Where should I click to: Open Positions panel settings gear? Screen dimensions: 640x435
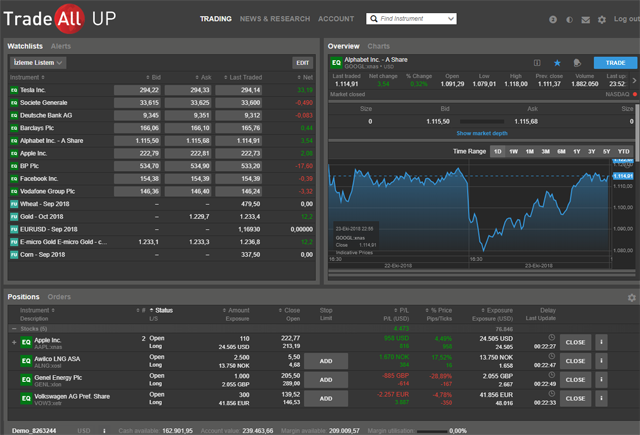[x=631, y=297]
